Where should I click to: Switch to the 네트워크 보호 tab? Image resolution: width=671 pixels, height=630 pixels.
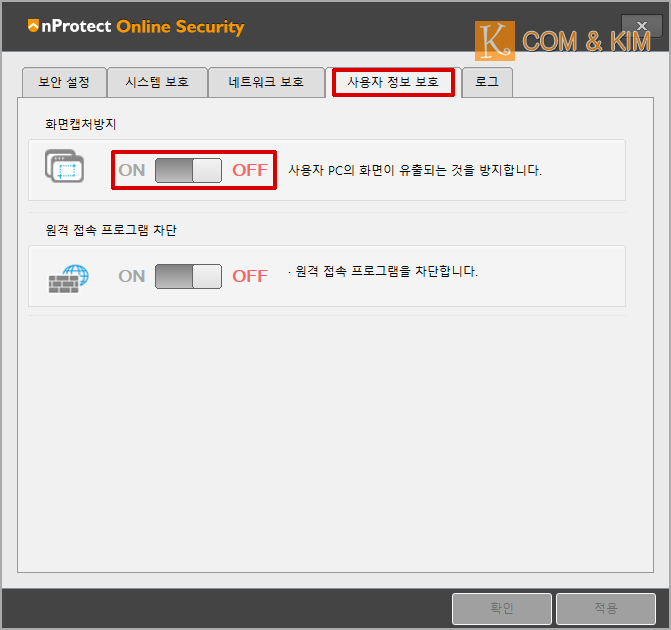(266, 82)
